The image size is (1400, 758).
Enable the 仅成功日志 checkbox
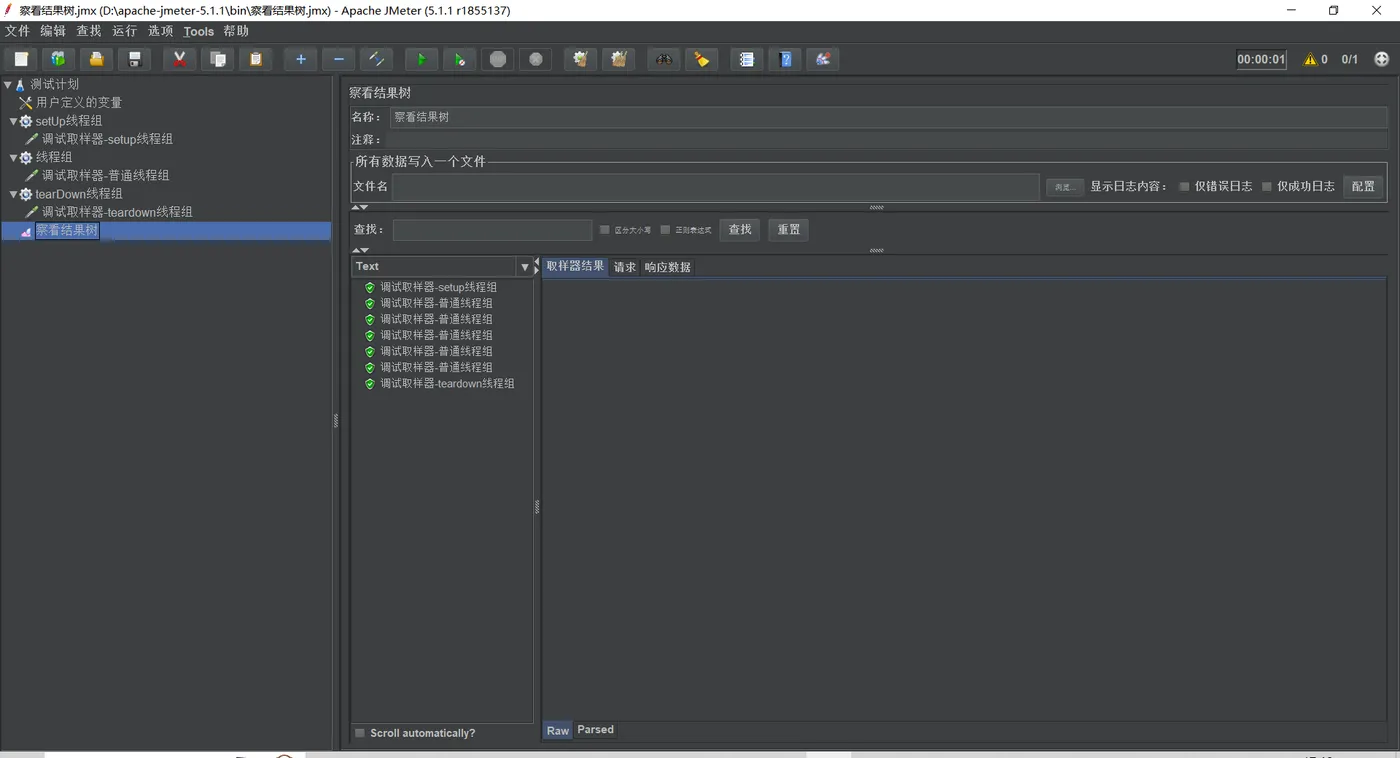tap(1267, 186)
